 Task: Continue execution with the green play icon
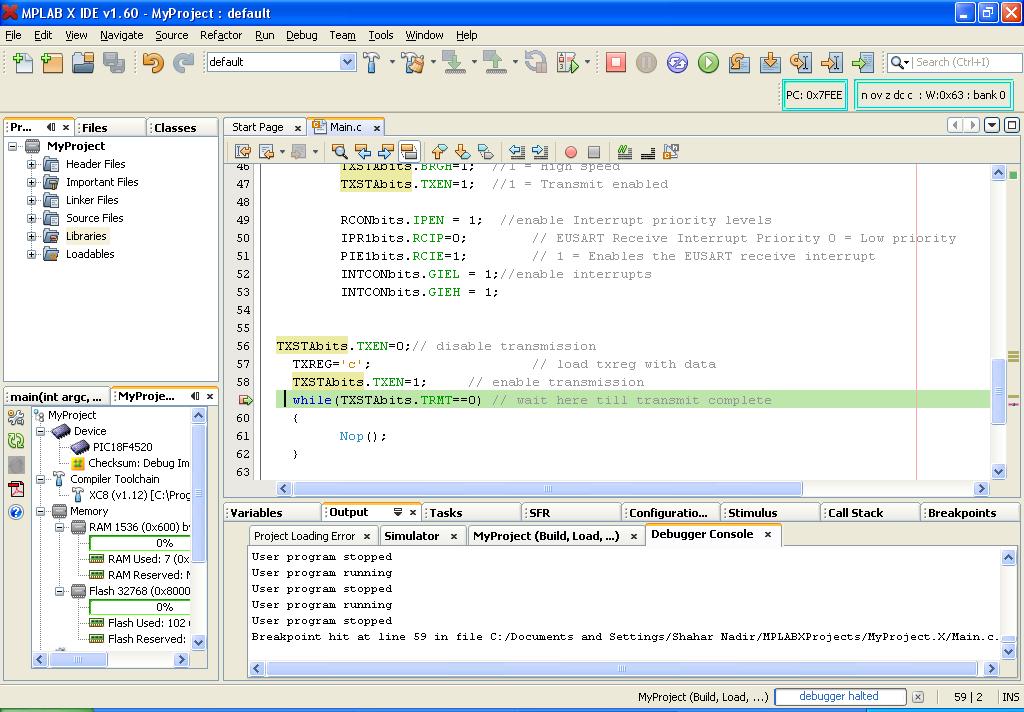[x=708, y=62]
